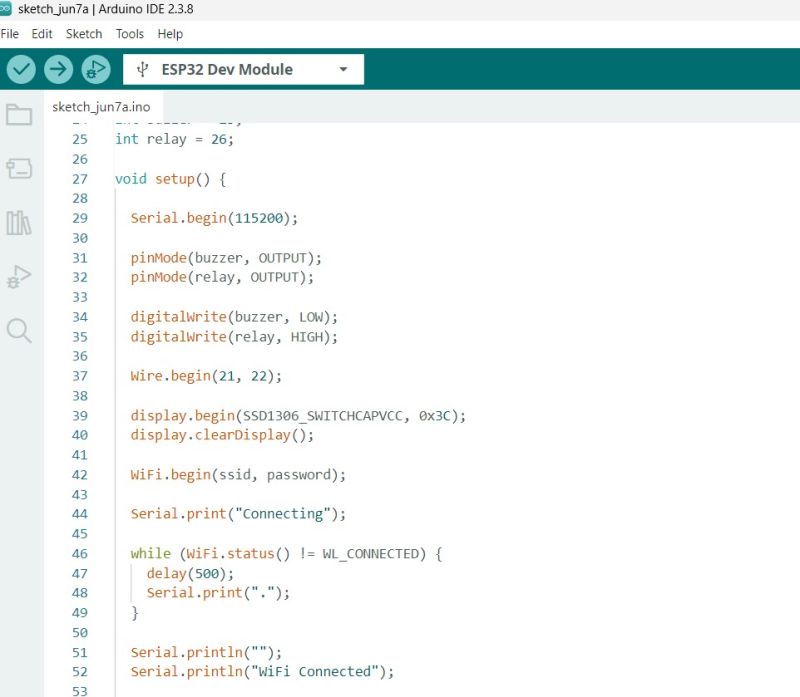Open the Tools menu

click(x=130, y=34)
